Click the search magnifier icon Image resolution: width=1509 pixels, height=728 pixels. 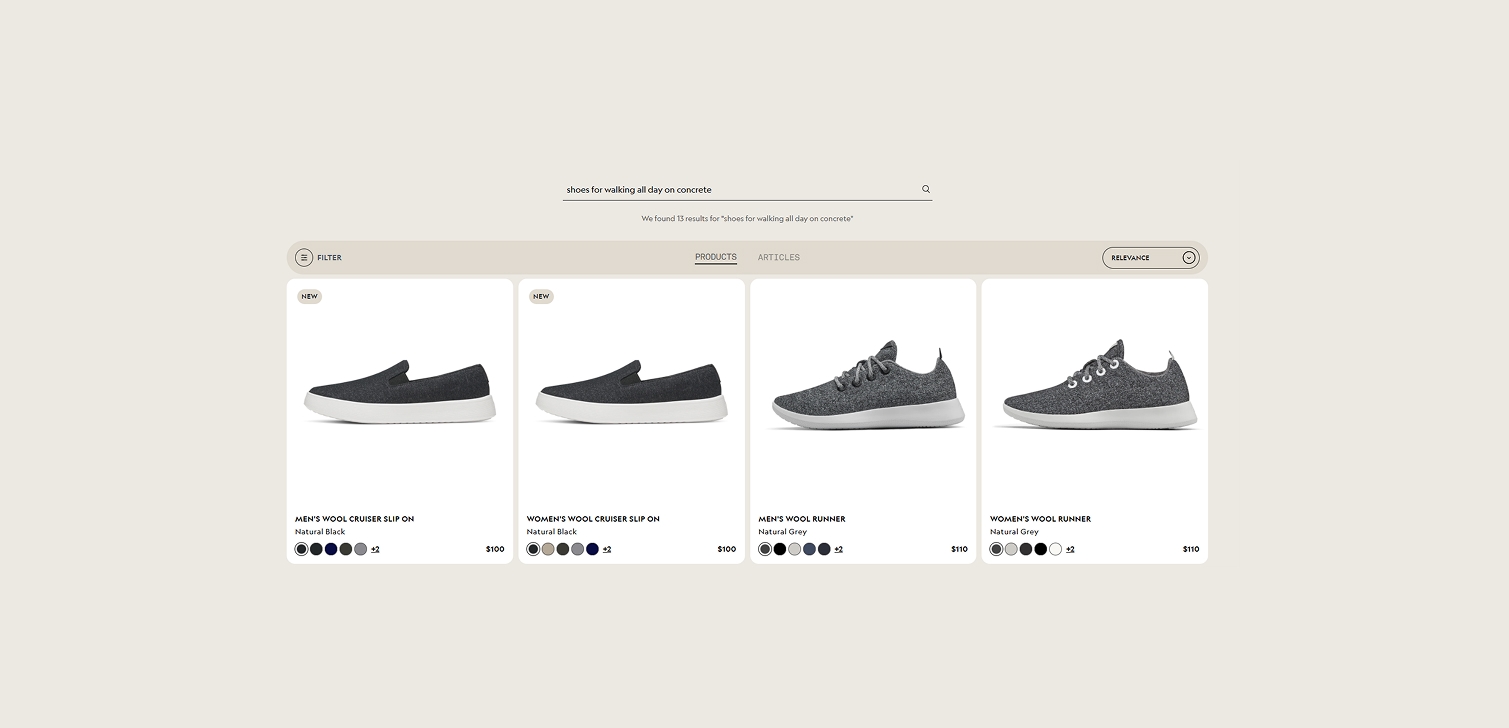925,188
